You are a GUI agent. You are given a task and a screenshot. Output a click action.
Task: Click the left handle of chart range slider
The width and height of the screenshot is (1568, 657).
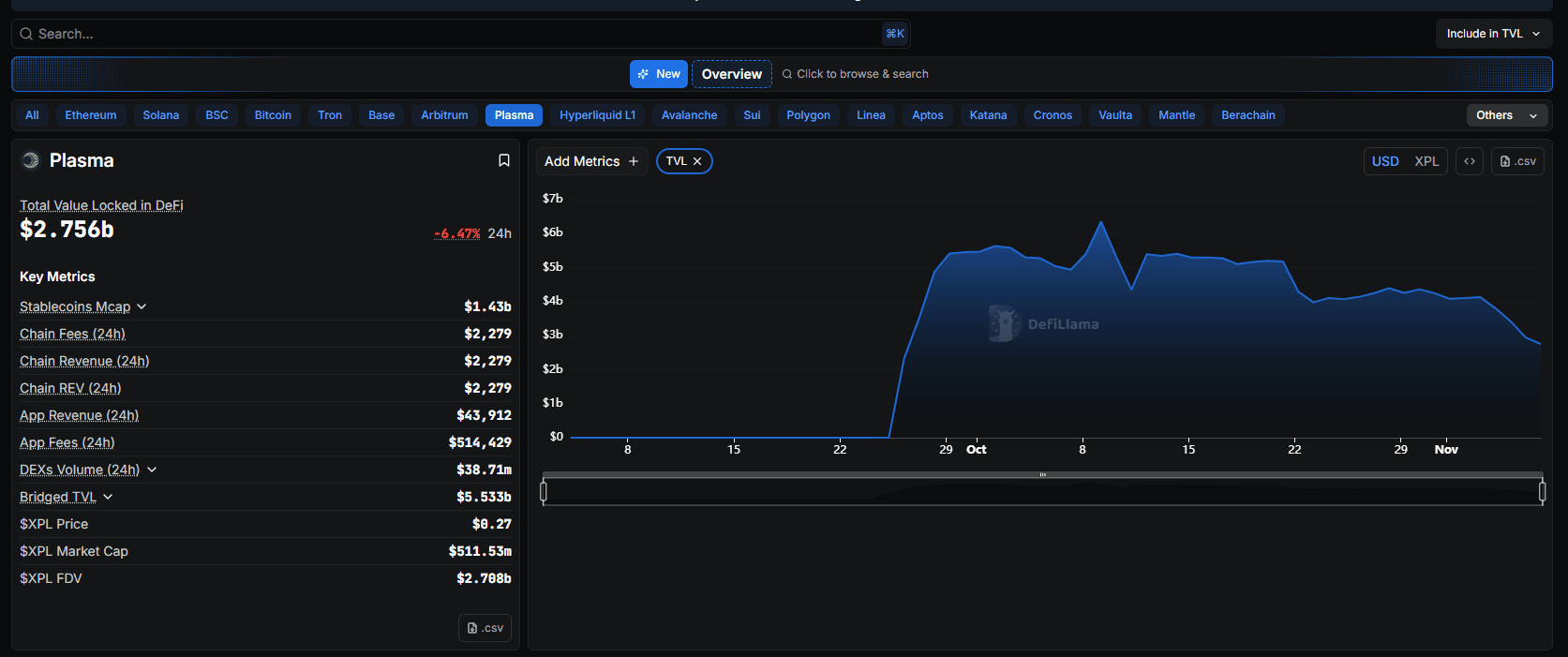(544, 490)
